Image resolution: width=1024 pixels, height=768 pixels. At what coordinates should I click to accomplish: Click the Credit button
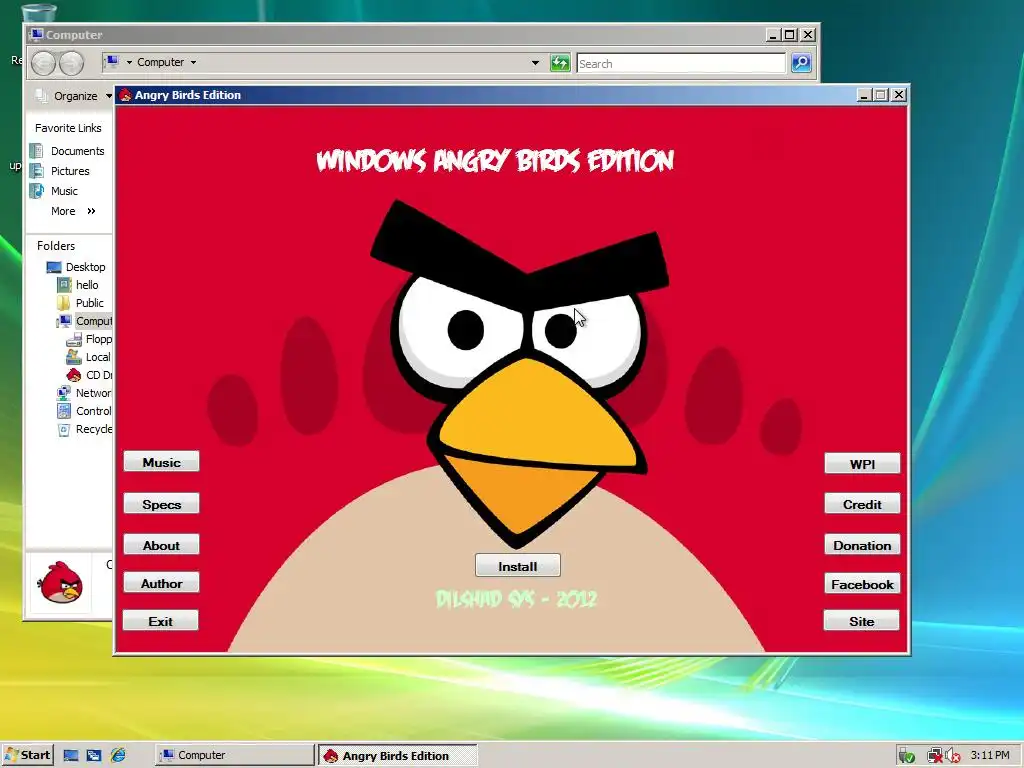pos(862,504)
